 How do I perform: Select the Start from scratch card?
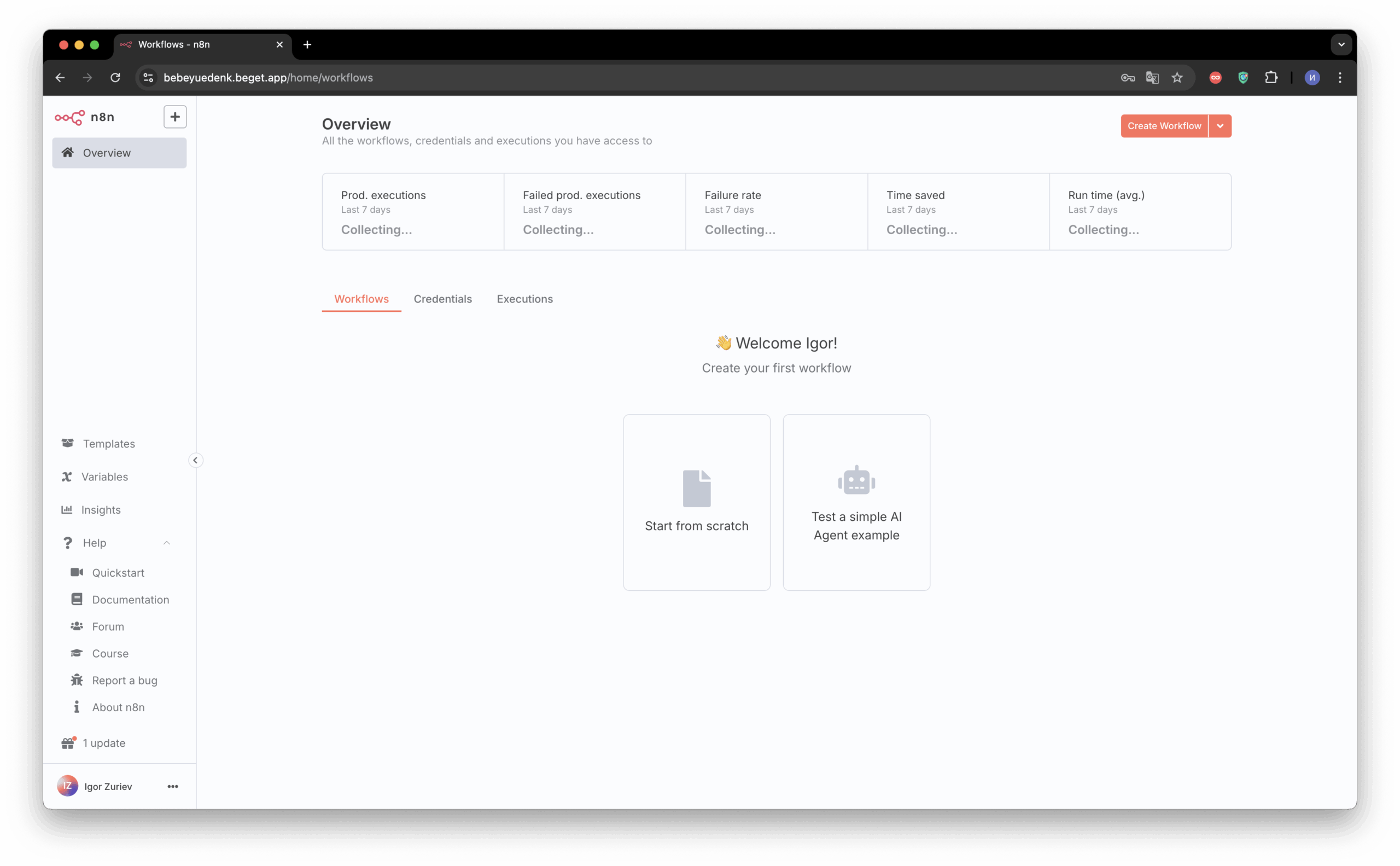pyautogui.click(x=696, y=502)
